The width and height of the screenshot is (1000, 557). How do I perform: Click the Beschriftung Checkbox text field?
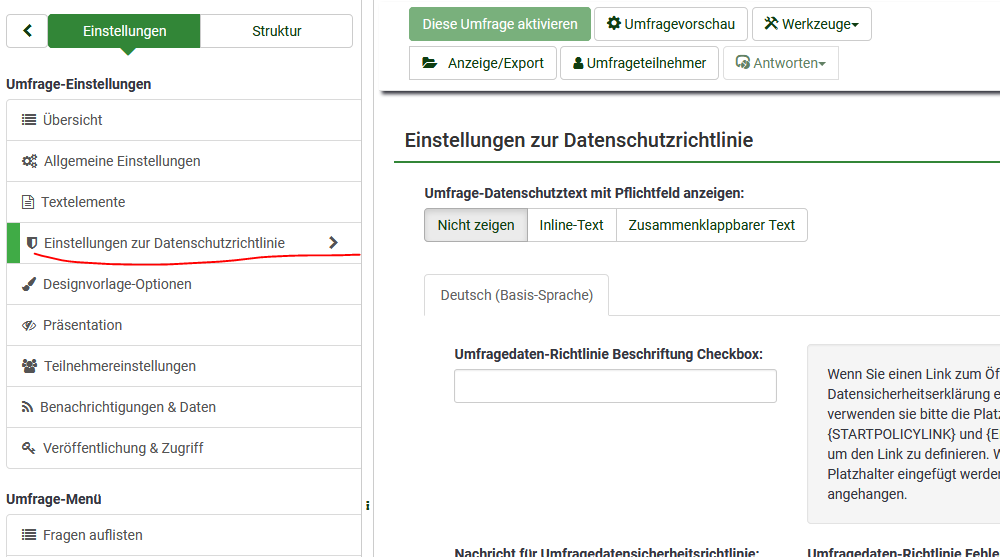click(615, 386)
